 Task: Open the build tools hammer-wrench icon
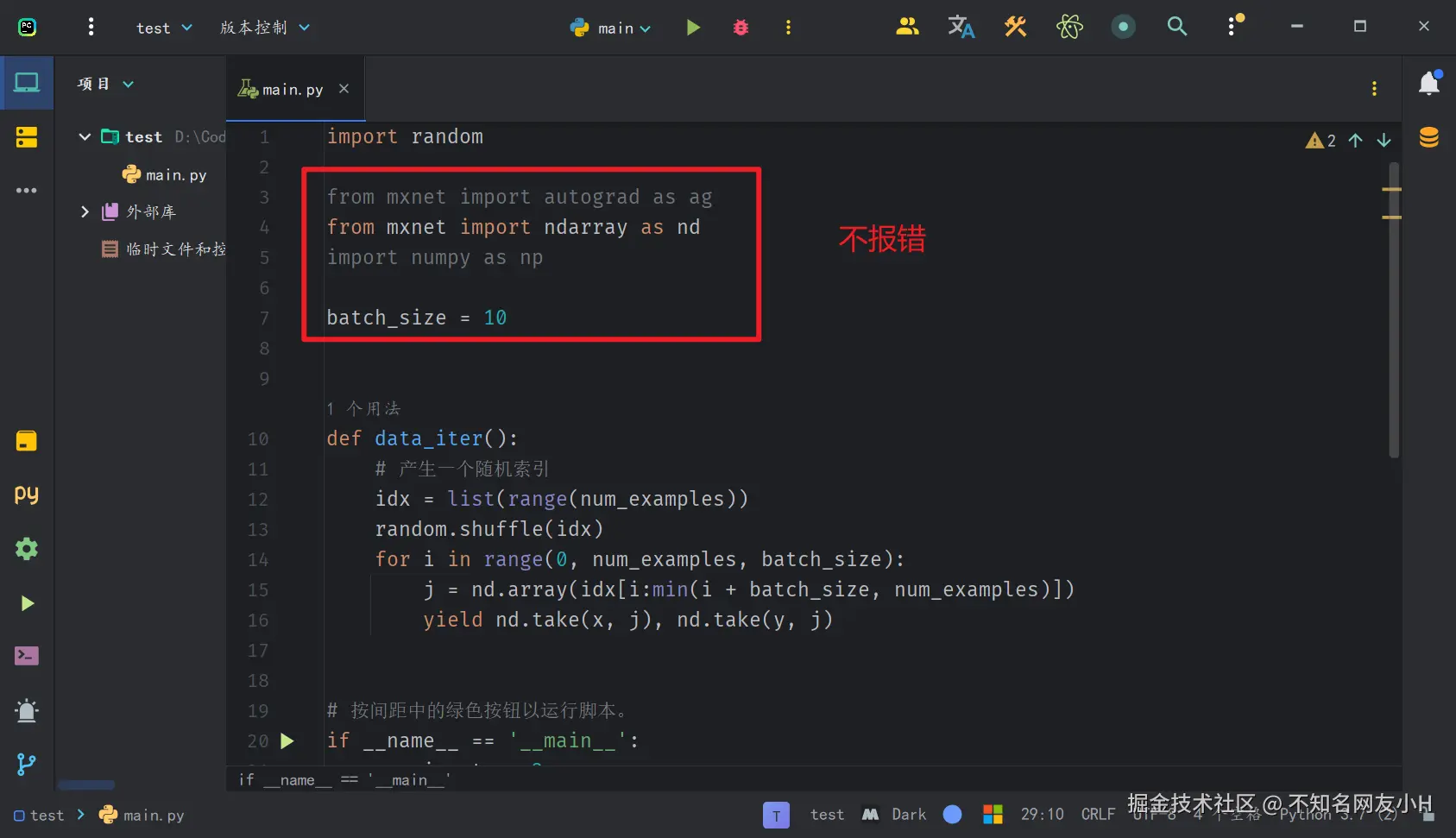[1015, 27]
